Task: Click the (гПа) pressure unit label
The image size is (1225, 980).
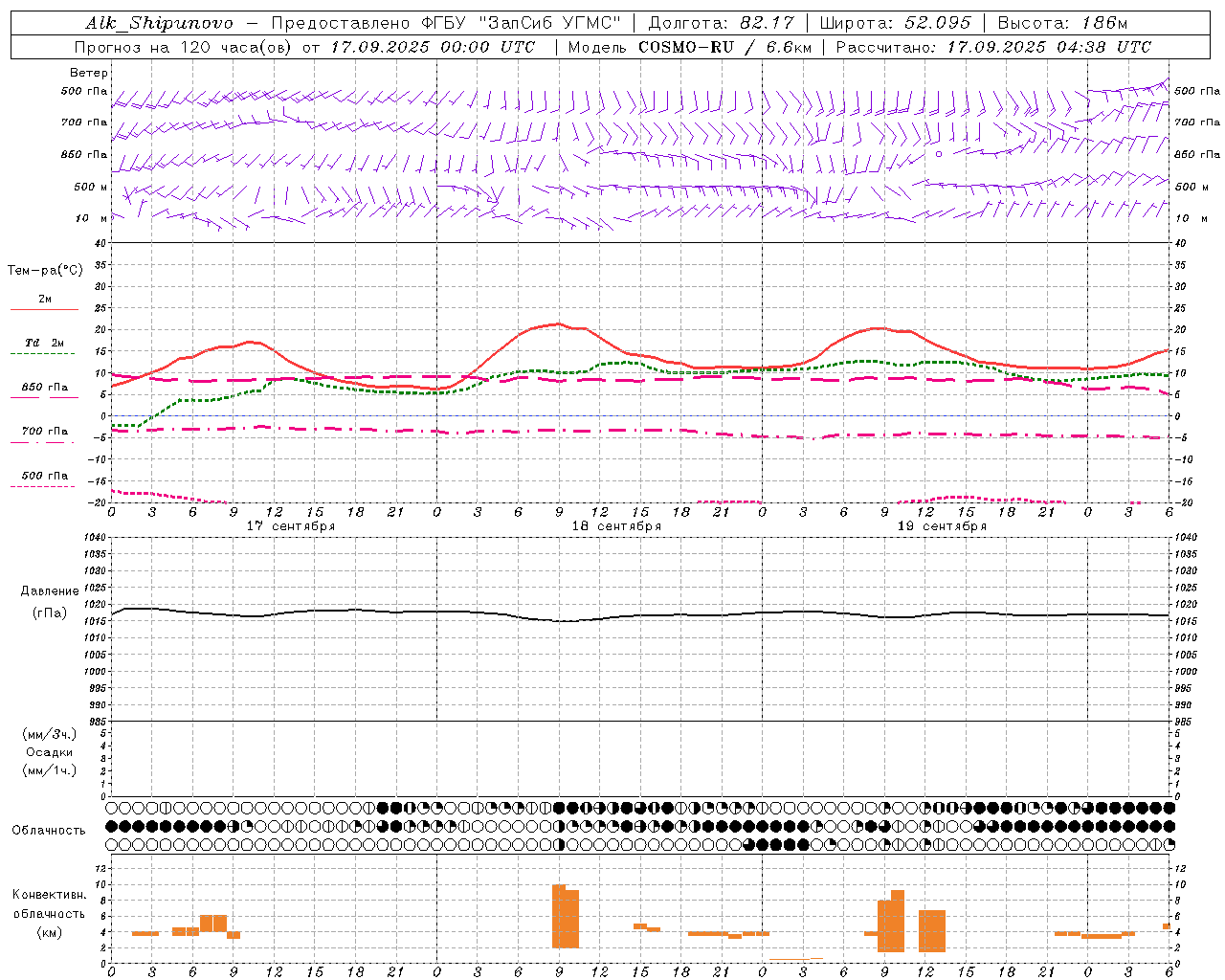Action: click(50, 613)
